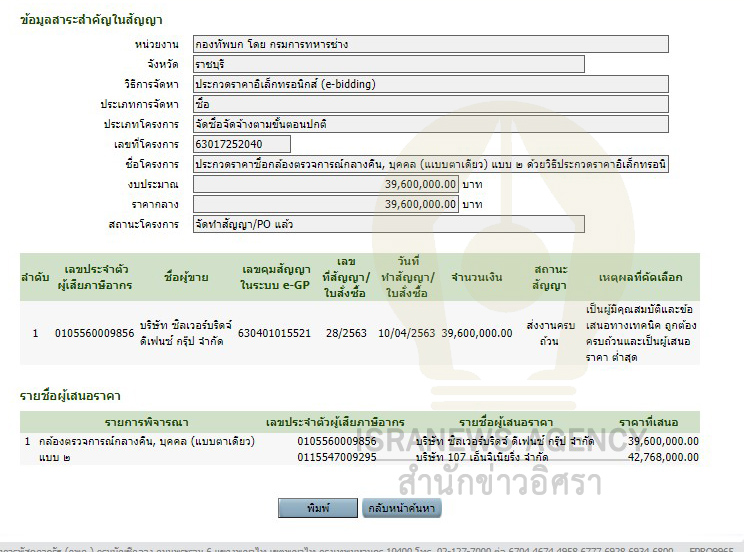Select the project number field 63017252040
The width and height of the screenshot is (744, 552).
[242, 144]
